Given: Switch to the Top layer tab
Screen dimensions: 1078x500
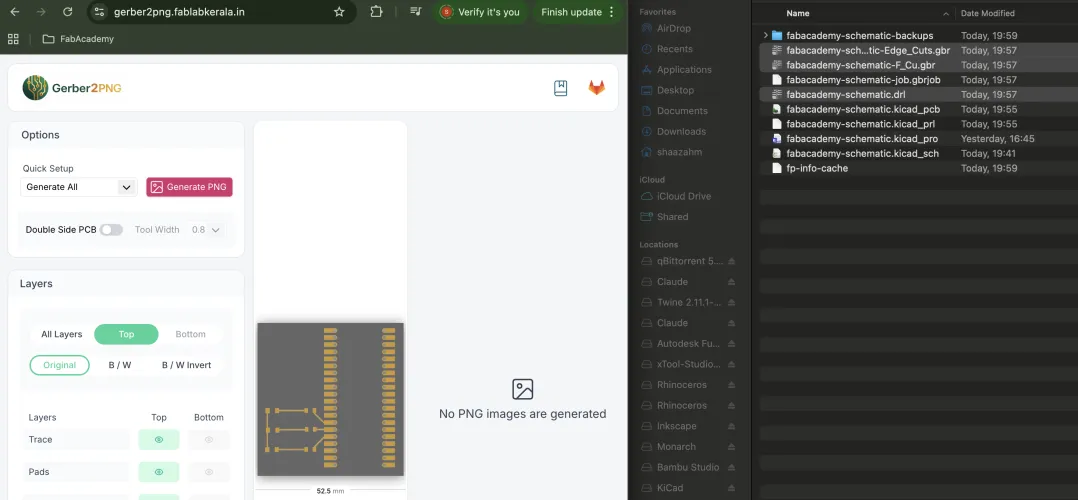Looking at the screenshot, I should pos(126,334).
